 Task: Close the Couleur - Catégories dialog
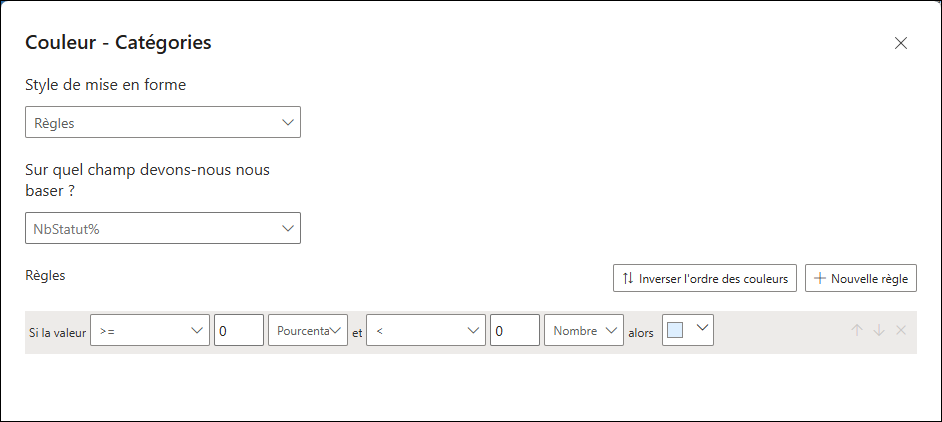pos(901,43)
